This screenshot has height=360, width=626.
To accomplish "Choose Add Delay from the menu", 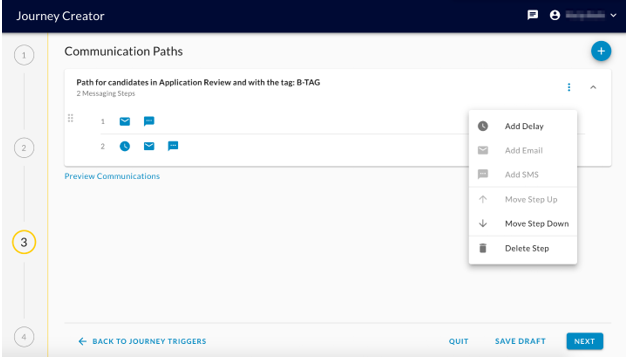I will click(523, 126).
